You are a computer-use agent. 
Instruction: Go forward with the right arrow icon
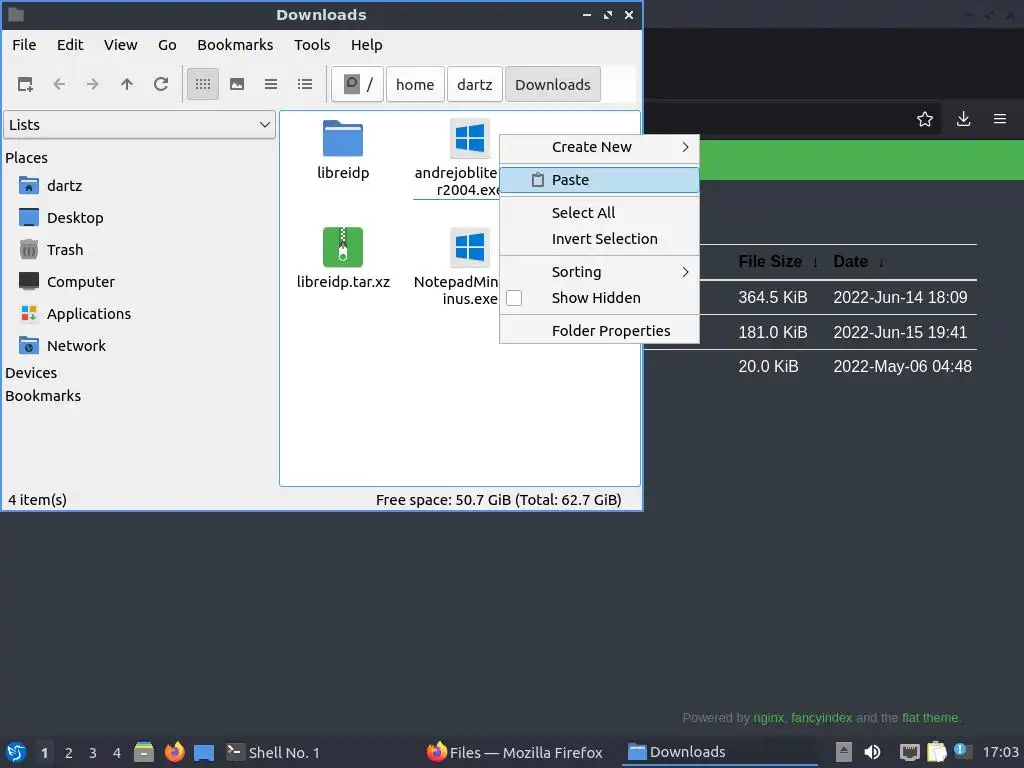[93, 84]
